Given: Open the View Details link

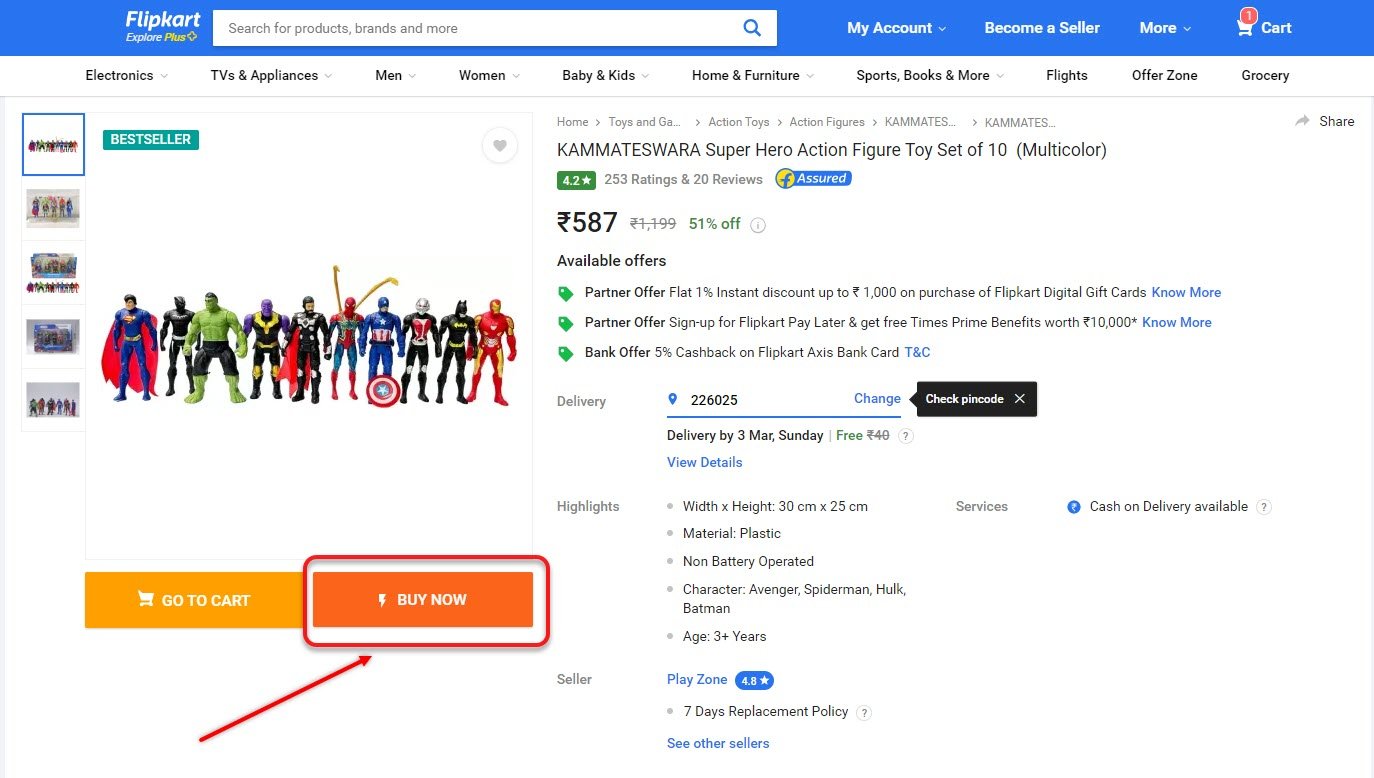Looking at the screenshot, I should (704, 462).
